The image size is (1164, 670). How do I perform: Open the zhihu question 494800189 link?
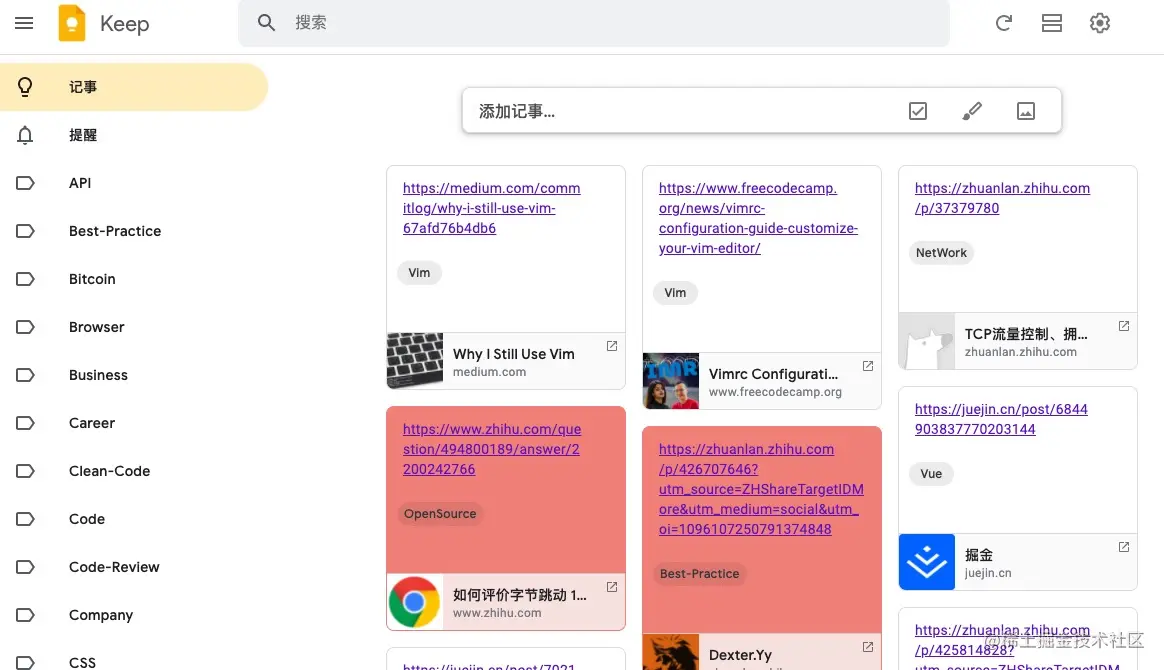click(x=491, y=449)
